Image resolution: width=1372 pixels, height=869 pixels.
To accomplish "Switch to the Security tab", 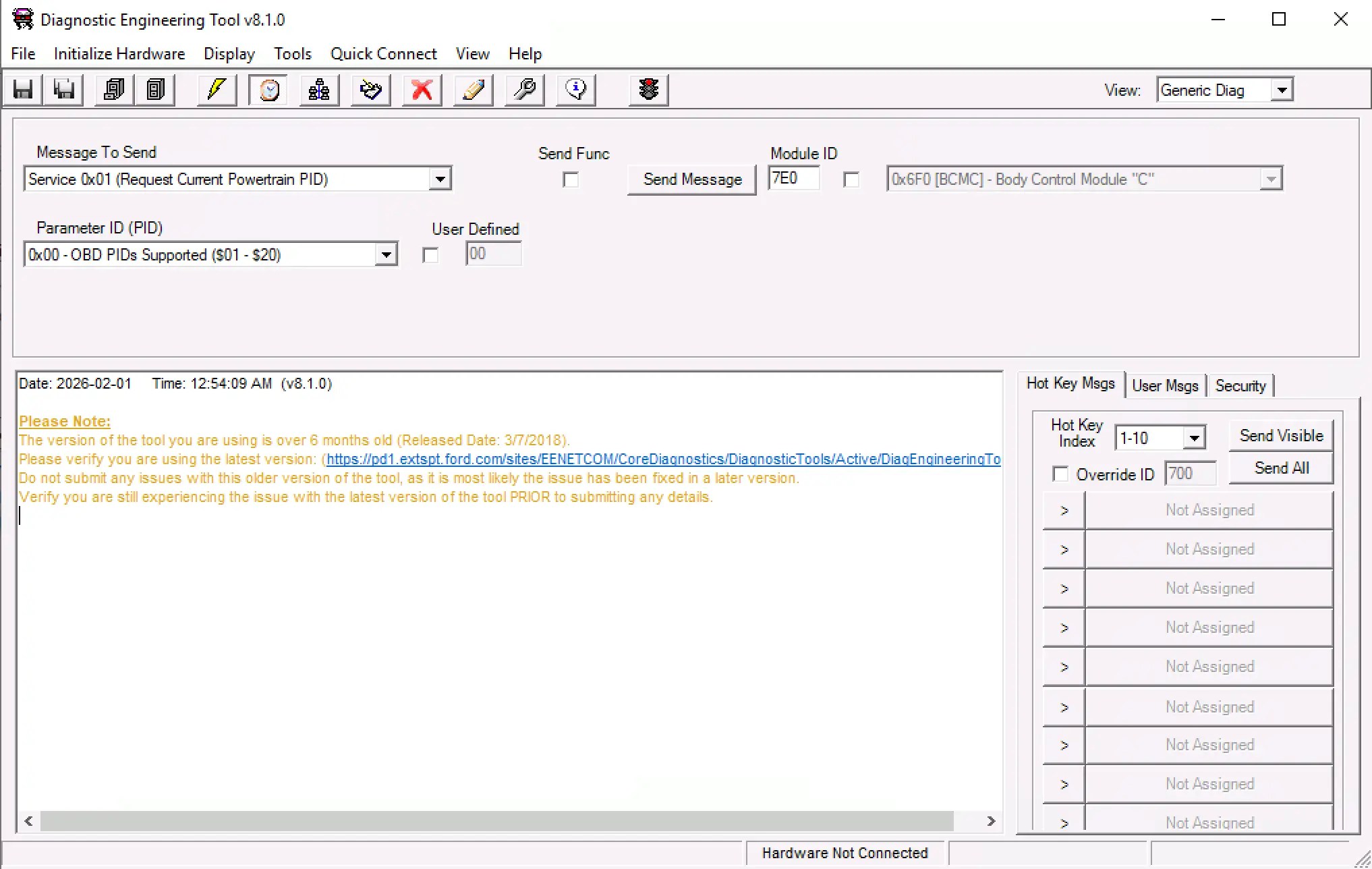I will click(x=1241, y=385).
